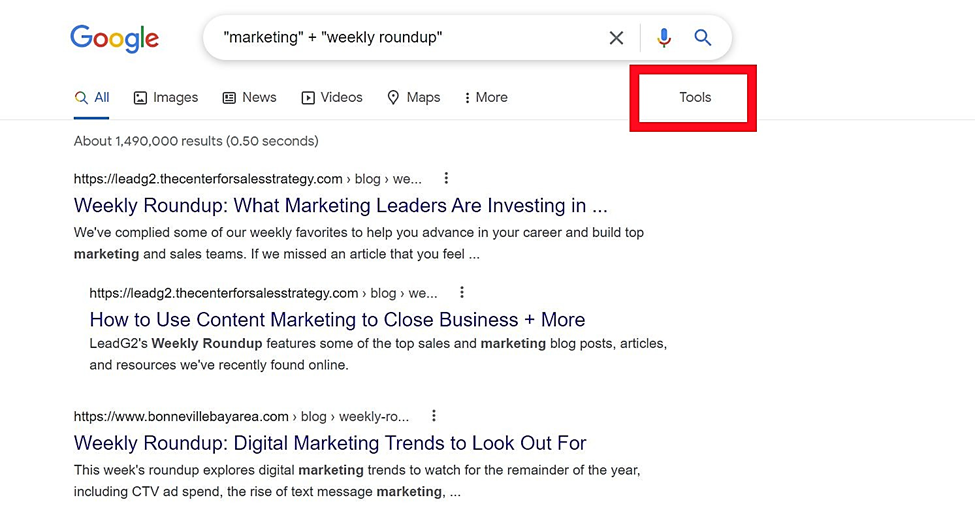Open the three-dot menu for first result
Viewport: 975px width, 517px height.
(x=446, y=179)
